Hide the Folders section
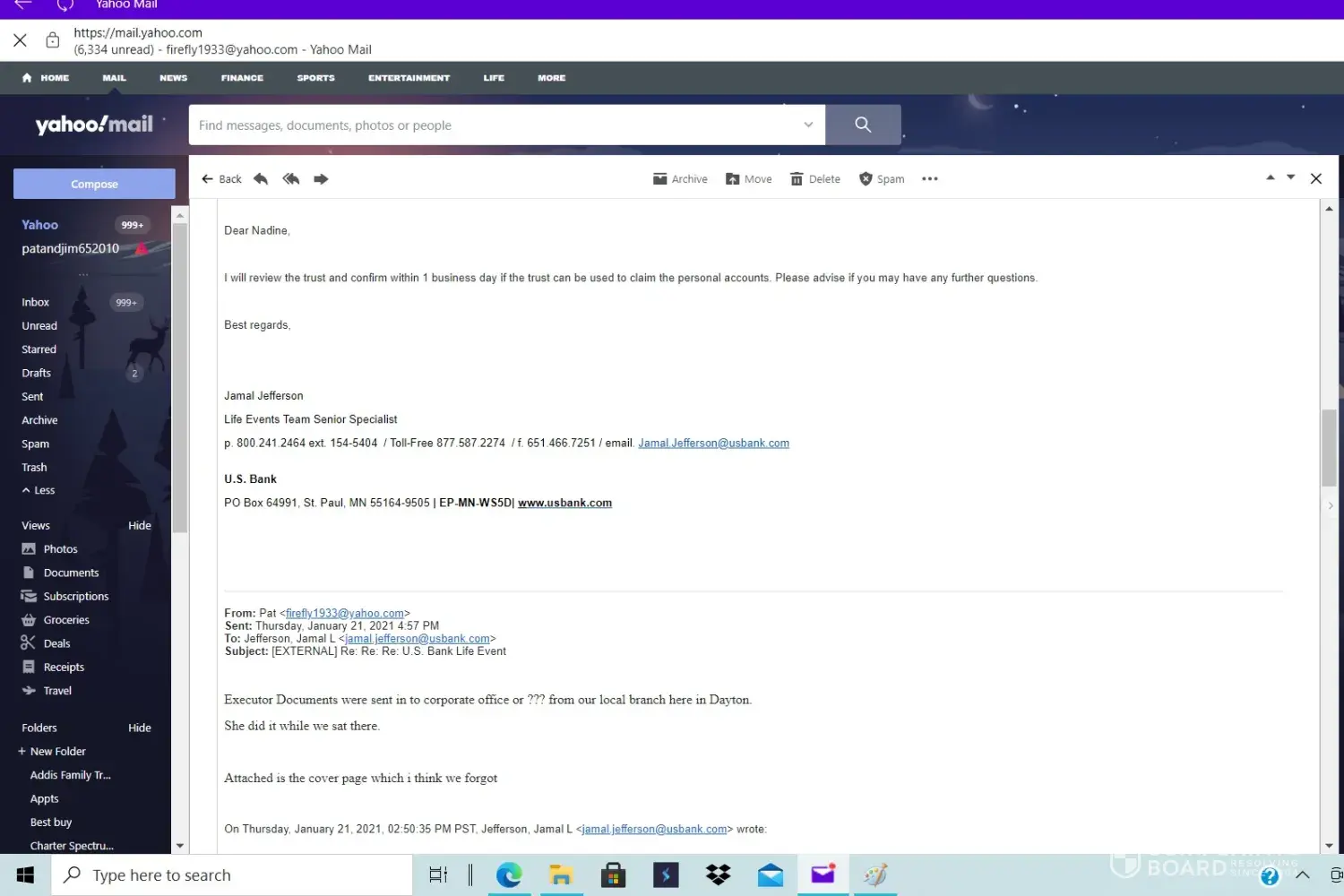 pyautogui.click(x=140, y=728)
